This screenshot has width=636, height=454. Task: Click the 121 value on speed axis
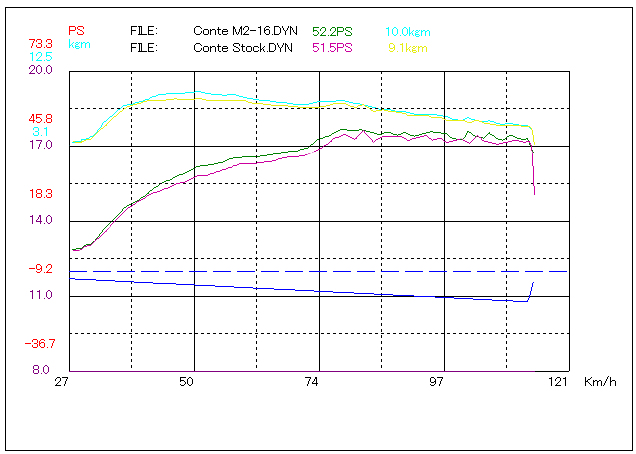(559, 383)
